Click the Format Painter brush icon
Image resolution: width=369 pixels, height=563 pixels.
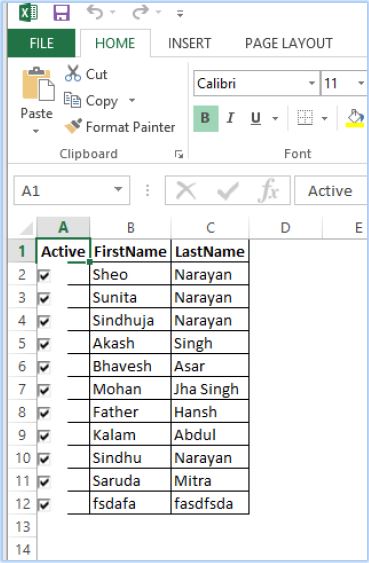click(x=73, y=126)
